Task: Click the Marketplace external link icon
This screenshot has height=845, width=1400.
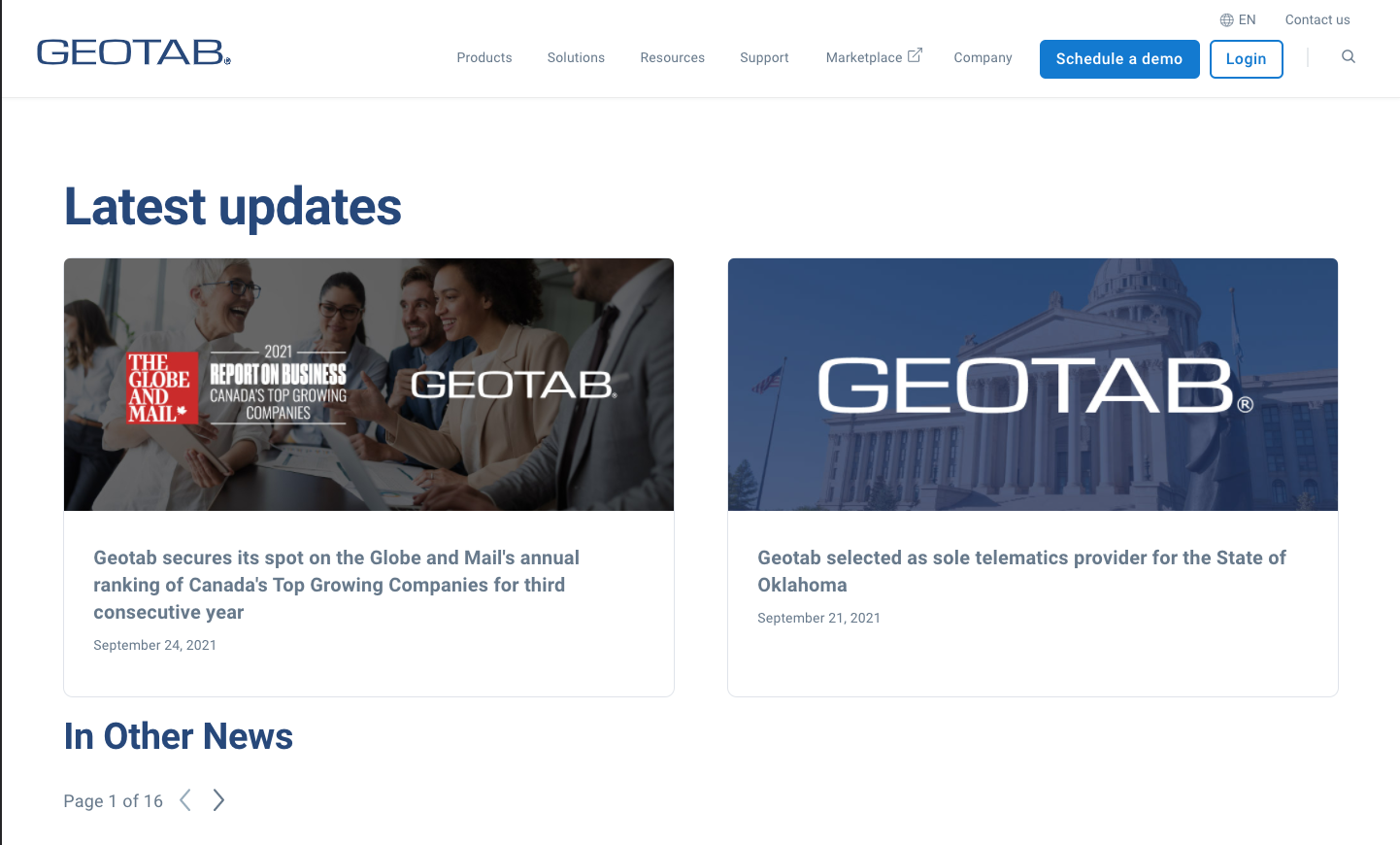Action: tap(915, 55)
